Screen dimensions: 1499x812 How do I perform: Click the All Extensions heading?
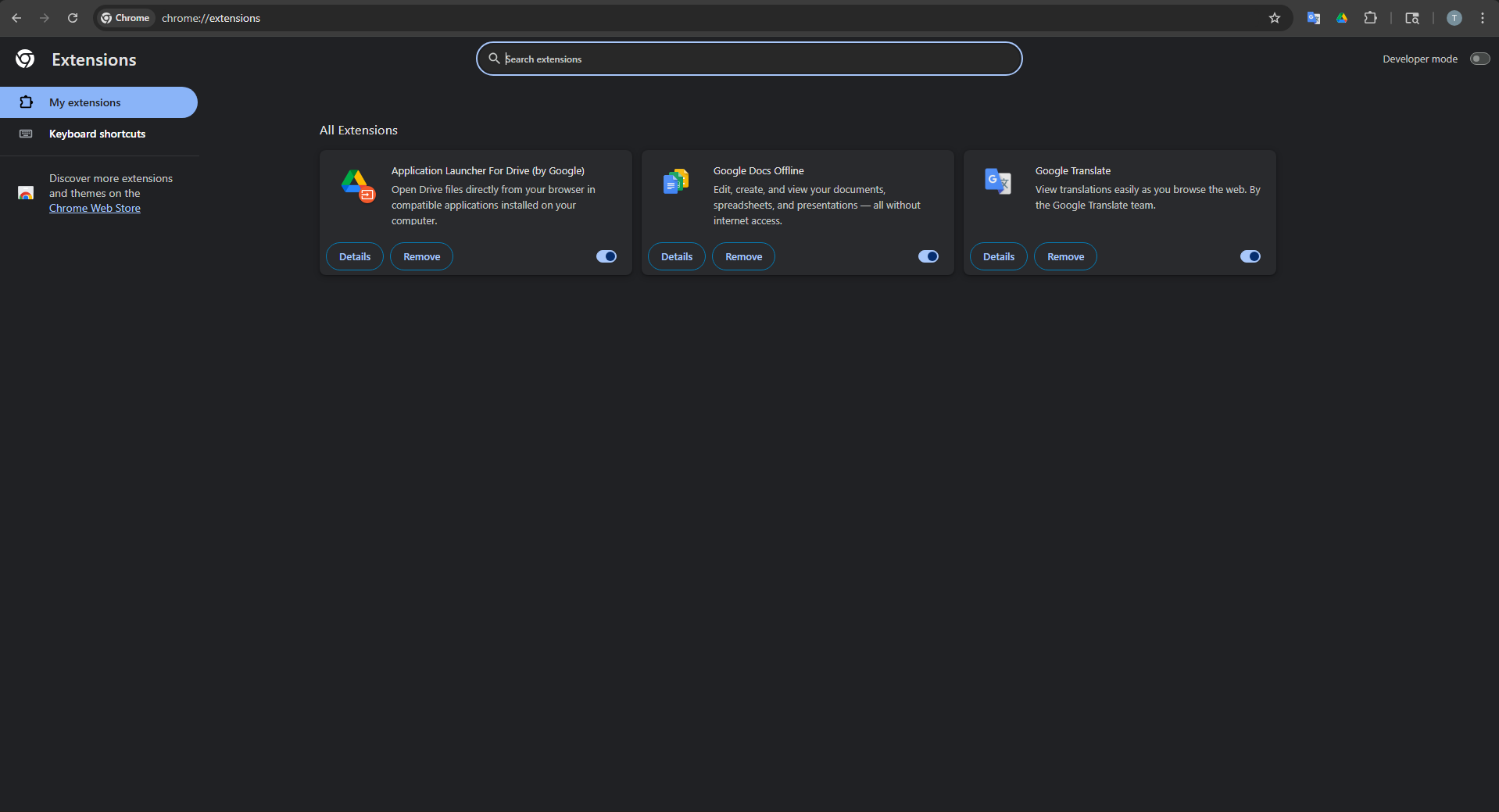click(359, 130)
